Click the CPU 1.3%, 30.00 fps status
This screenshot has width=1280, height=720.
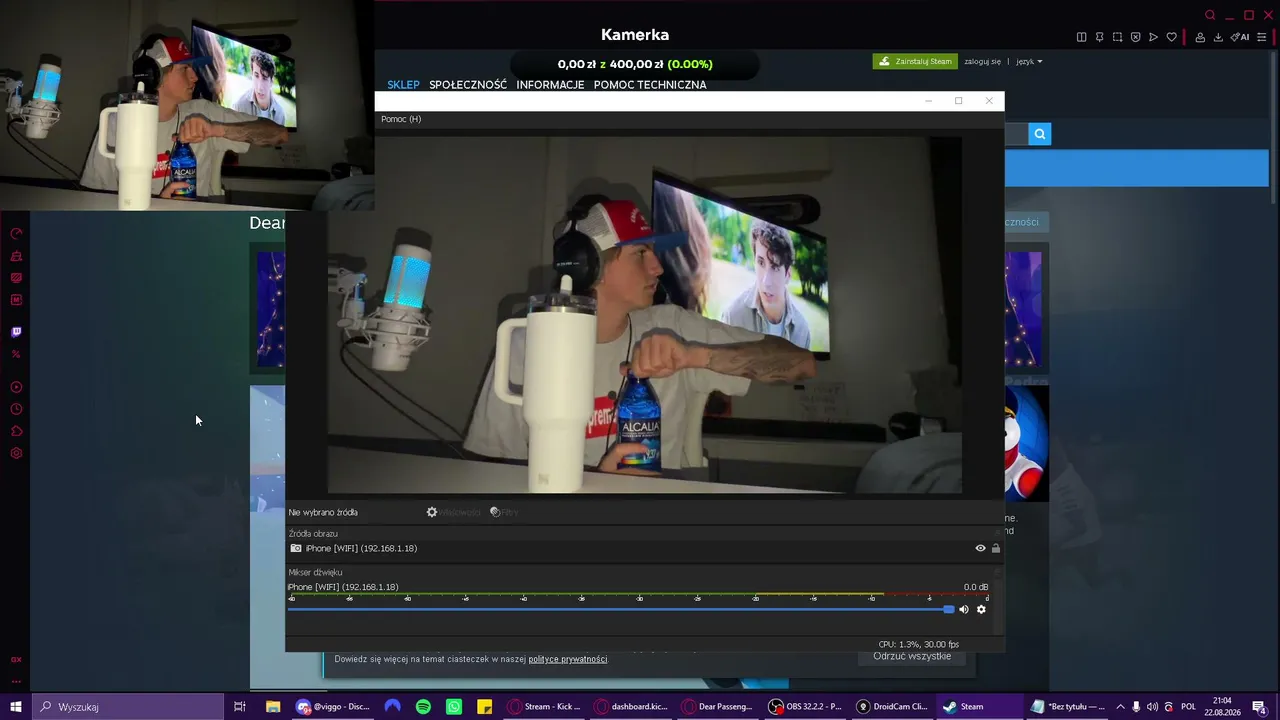click(919, 644)
